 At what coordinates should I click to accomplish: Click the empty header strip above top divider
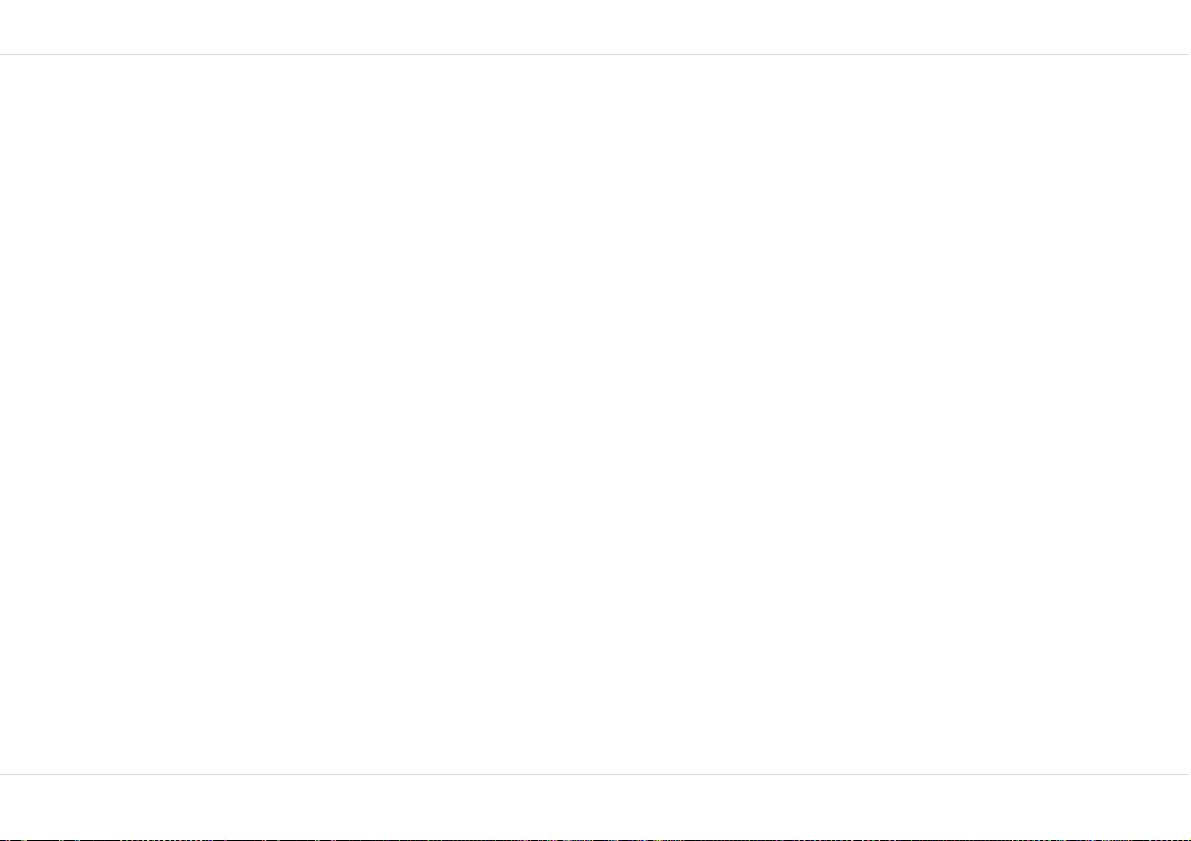[x=595, y=27]
